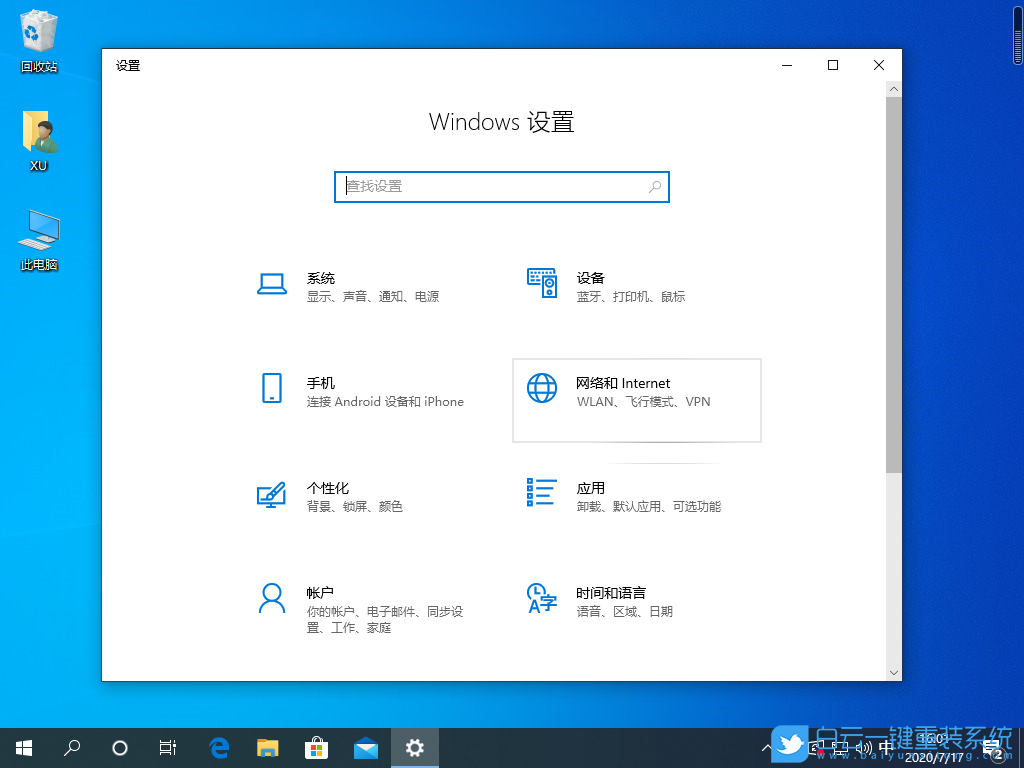Click the Twitter icon in the system tray

click(x=790, y=746)
